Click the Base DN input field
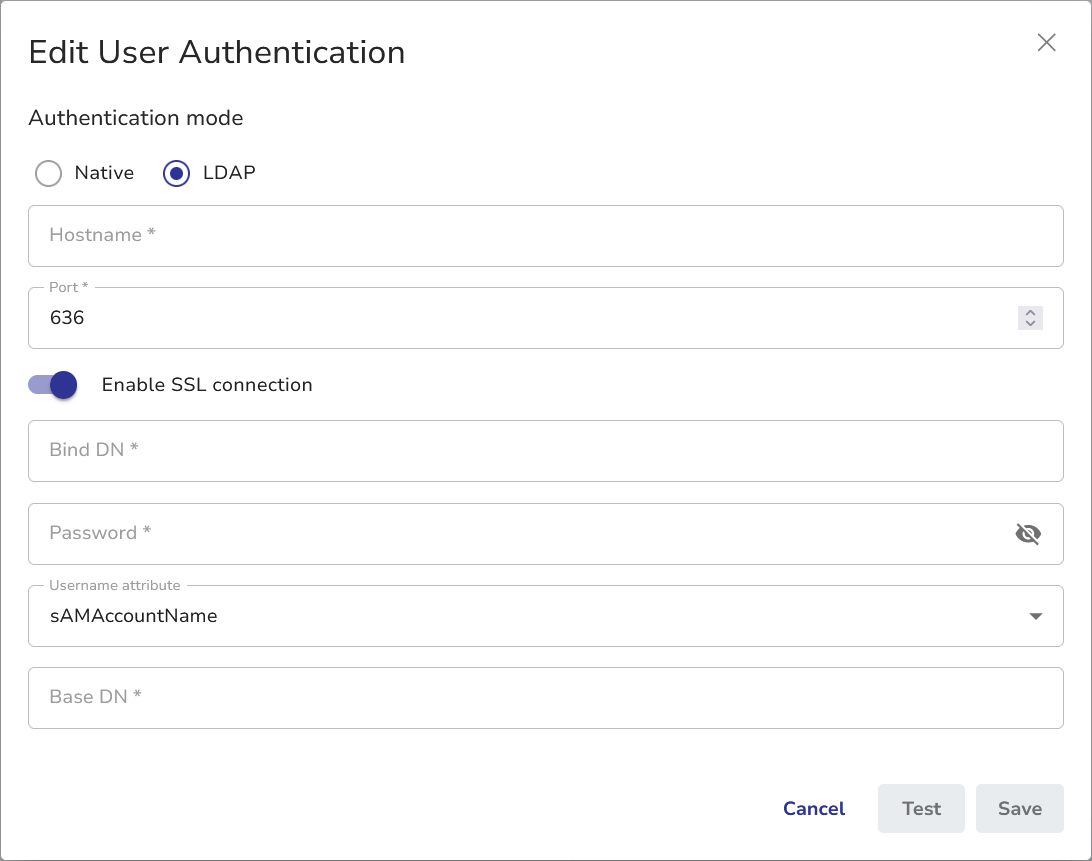Viewport: 1092px width, 861px height. [x=545, y=698]
